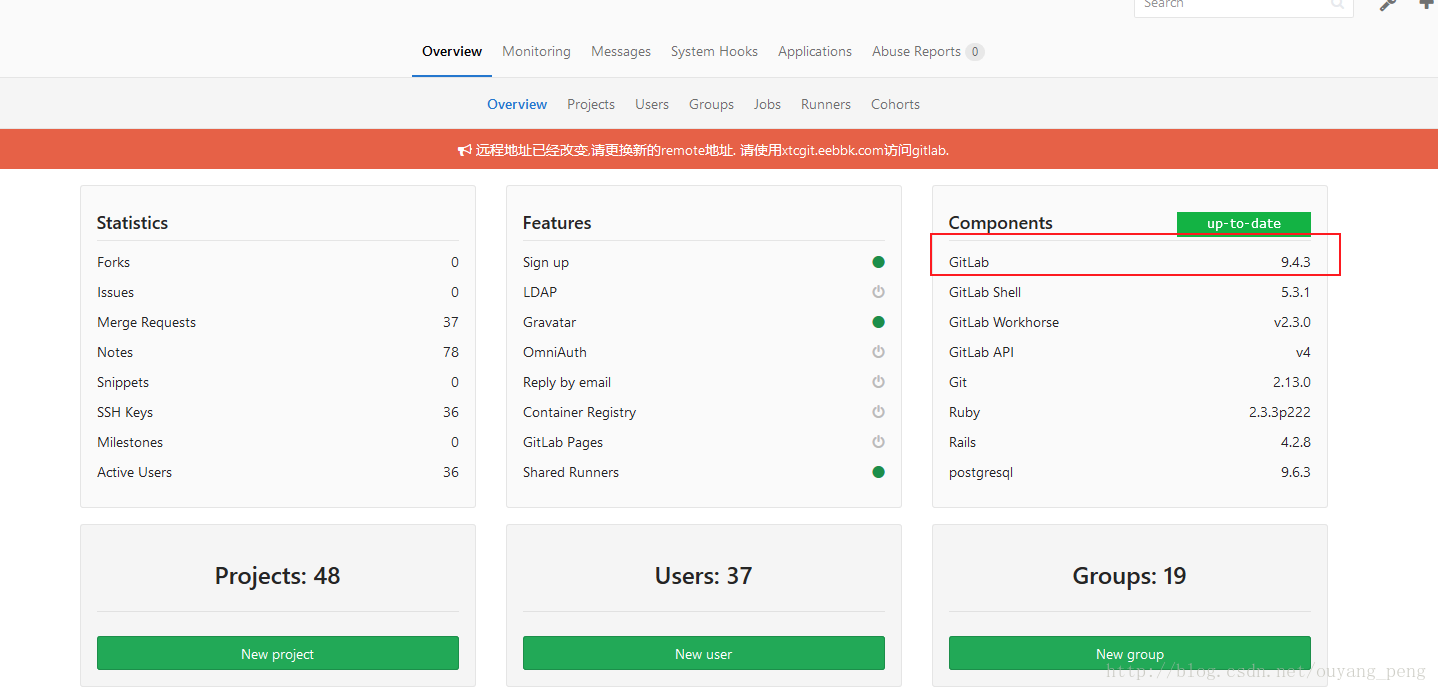This screenshot has width=1438, height=691.
Task: Click the search magnifier icon
Action: [x=1337, y=4]
